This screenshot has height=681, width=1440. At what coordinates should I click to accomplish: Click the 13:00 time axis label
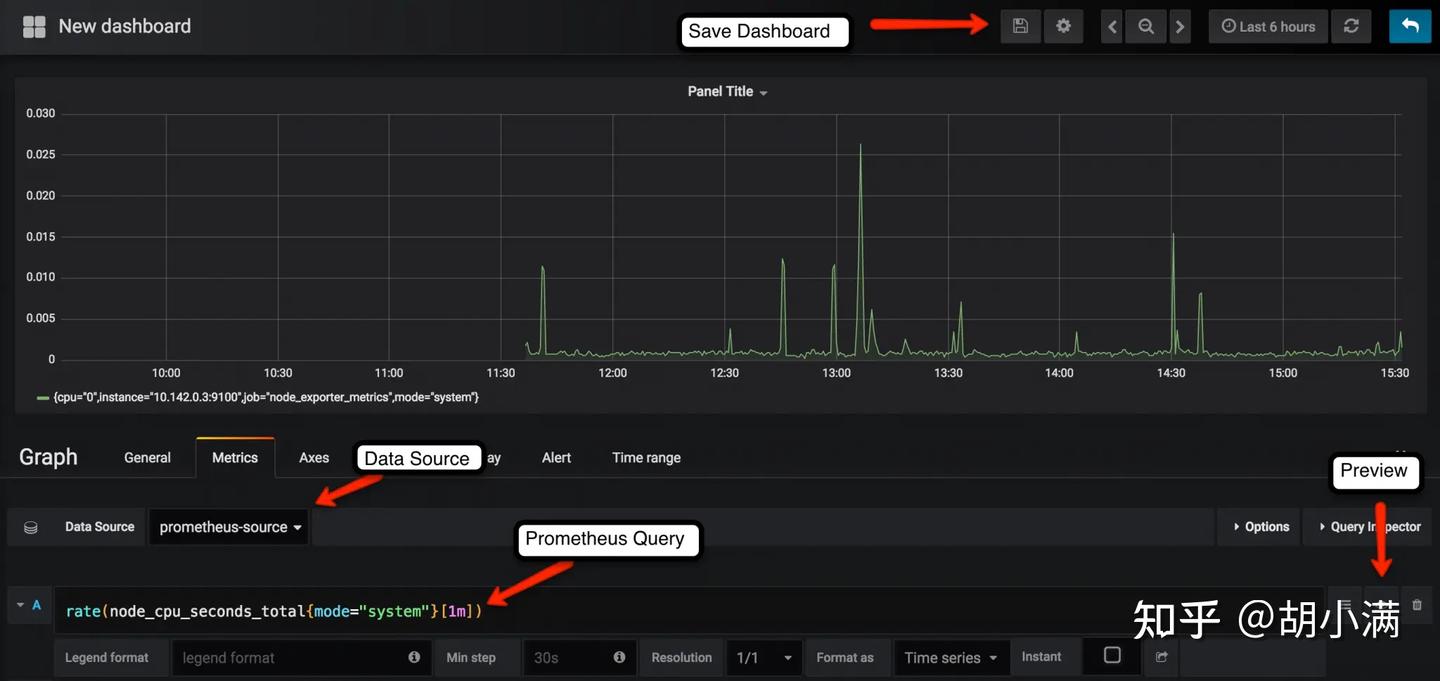click(836, 373)
